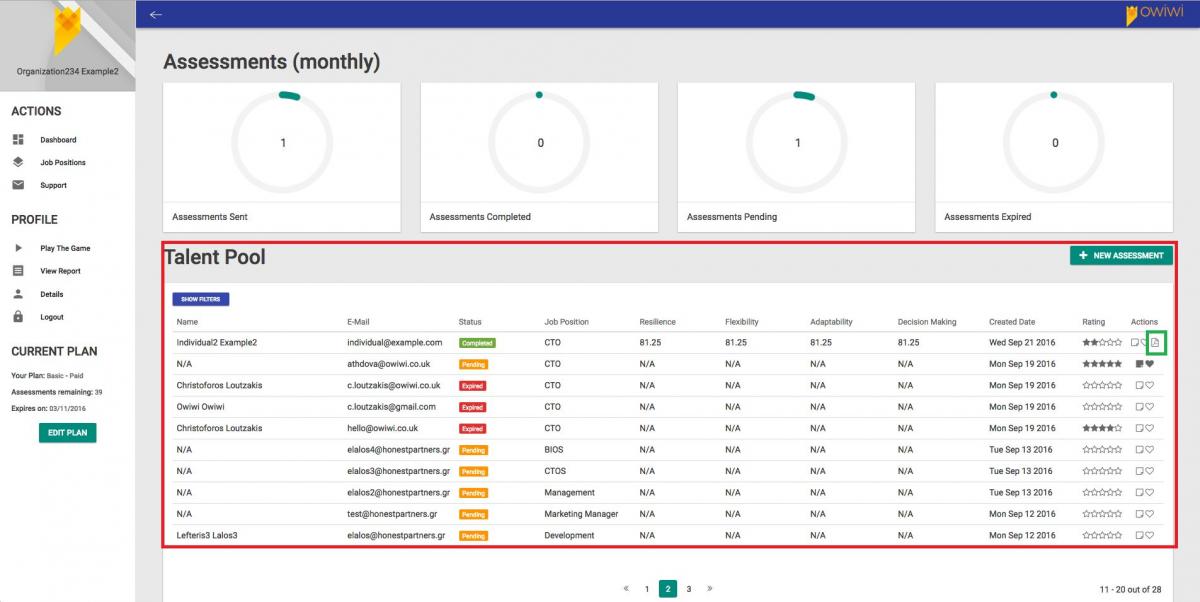Screen dimensions: 1200x602
Task: Toggle heart for test@honestpartners.gr row
Action: [1150, 514]
